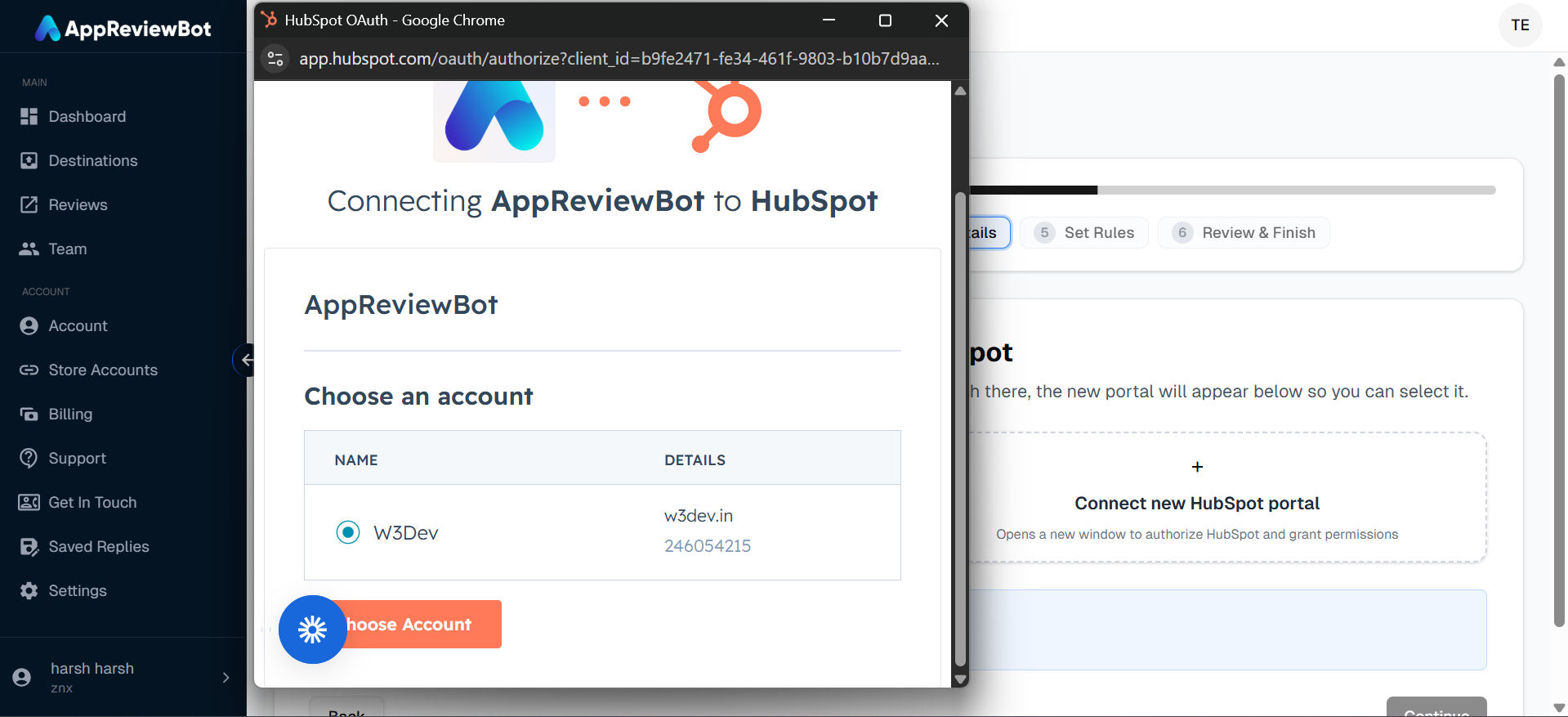This screenshot has width=1568, height=717.
Task: Click the Settings gear icon
Action: point(29,591)
